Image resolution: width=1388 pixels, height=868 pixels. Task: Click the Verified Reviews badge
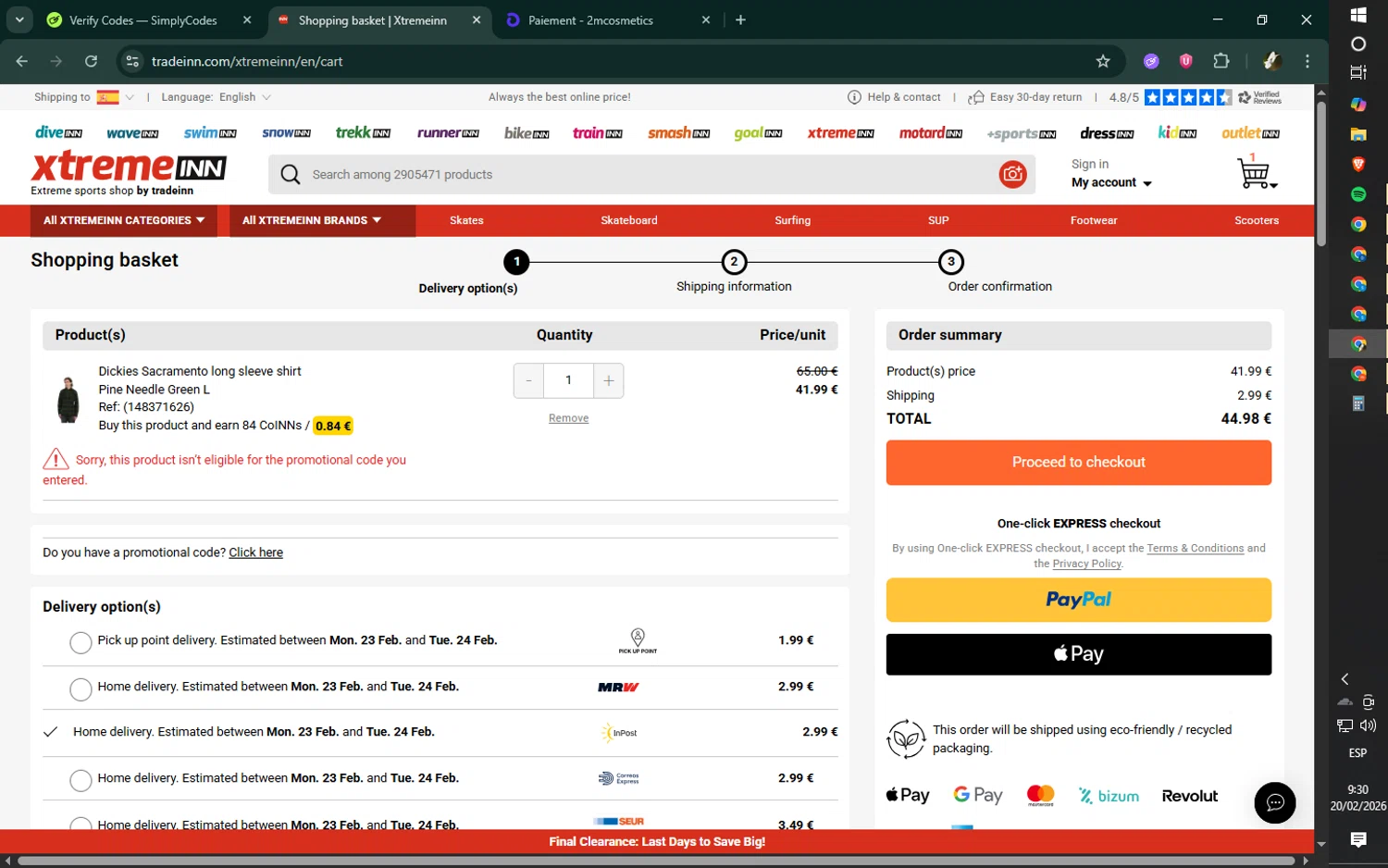point(1260,97)
